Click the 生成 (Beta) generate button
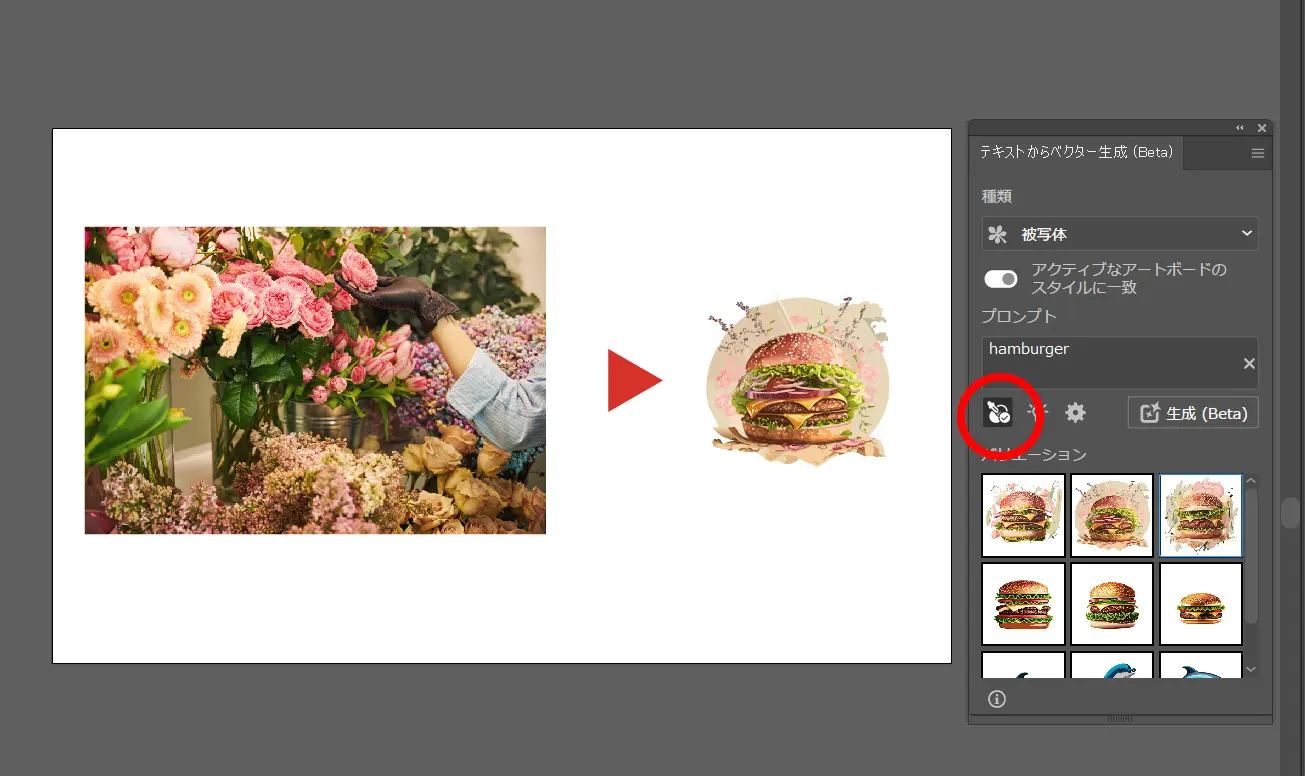The width and height of the screenshot is (1305, 777). click(x=1192, y=412)
